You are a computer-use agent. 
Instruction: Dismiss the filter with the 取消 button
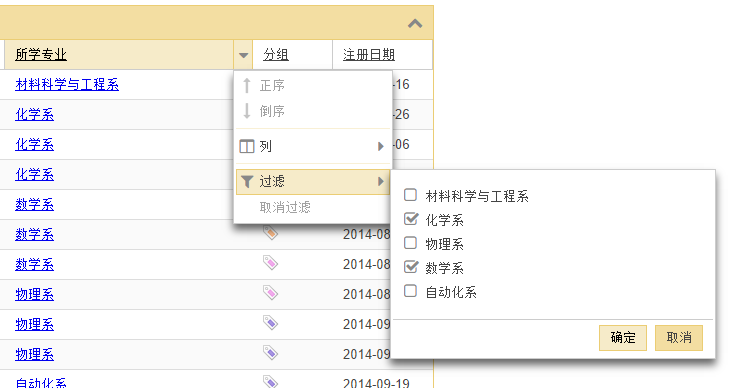point(679,338)
